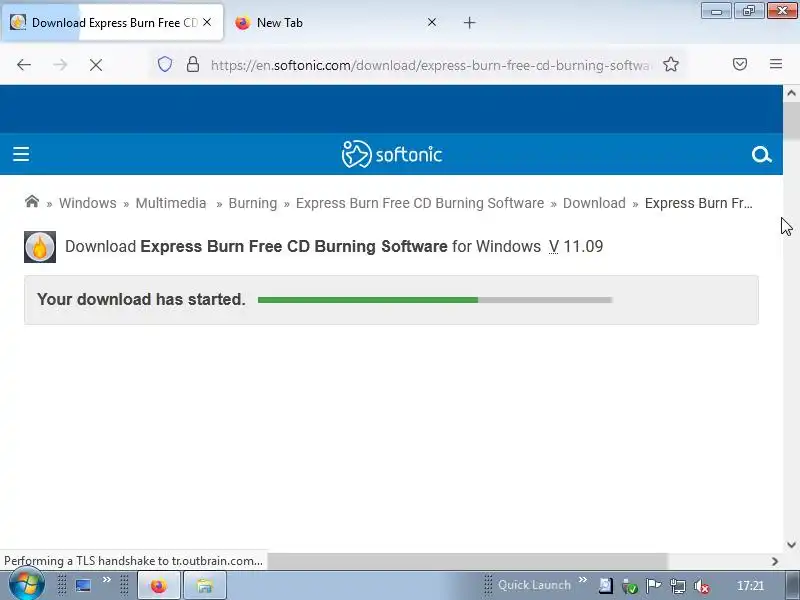Click the Express Burn flame app icon
Screen dimensions: 800x600
[40, 247]
